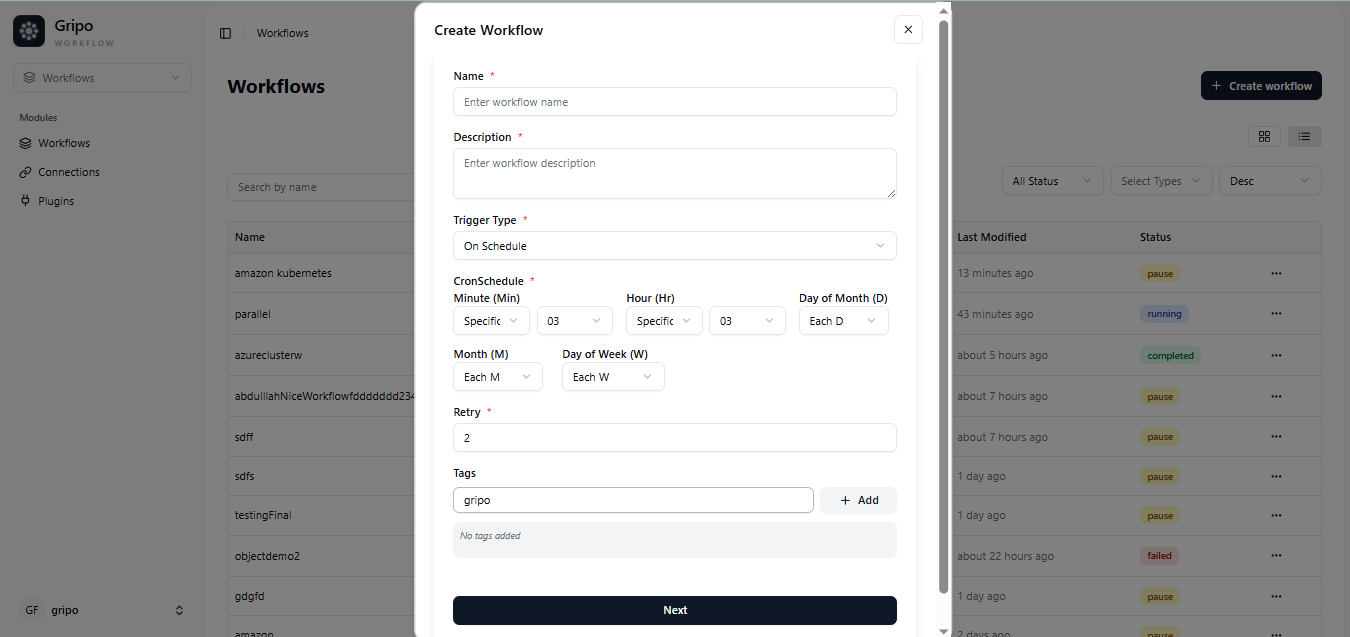Expand the gripo user account switcher
Viewport: 1350px width, 637px height.
(102, 610)
